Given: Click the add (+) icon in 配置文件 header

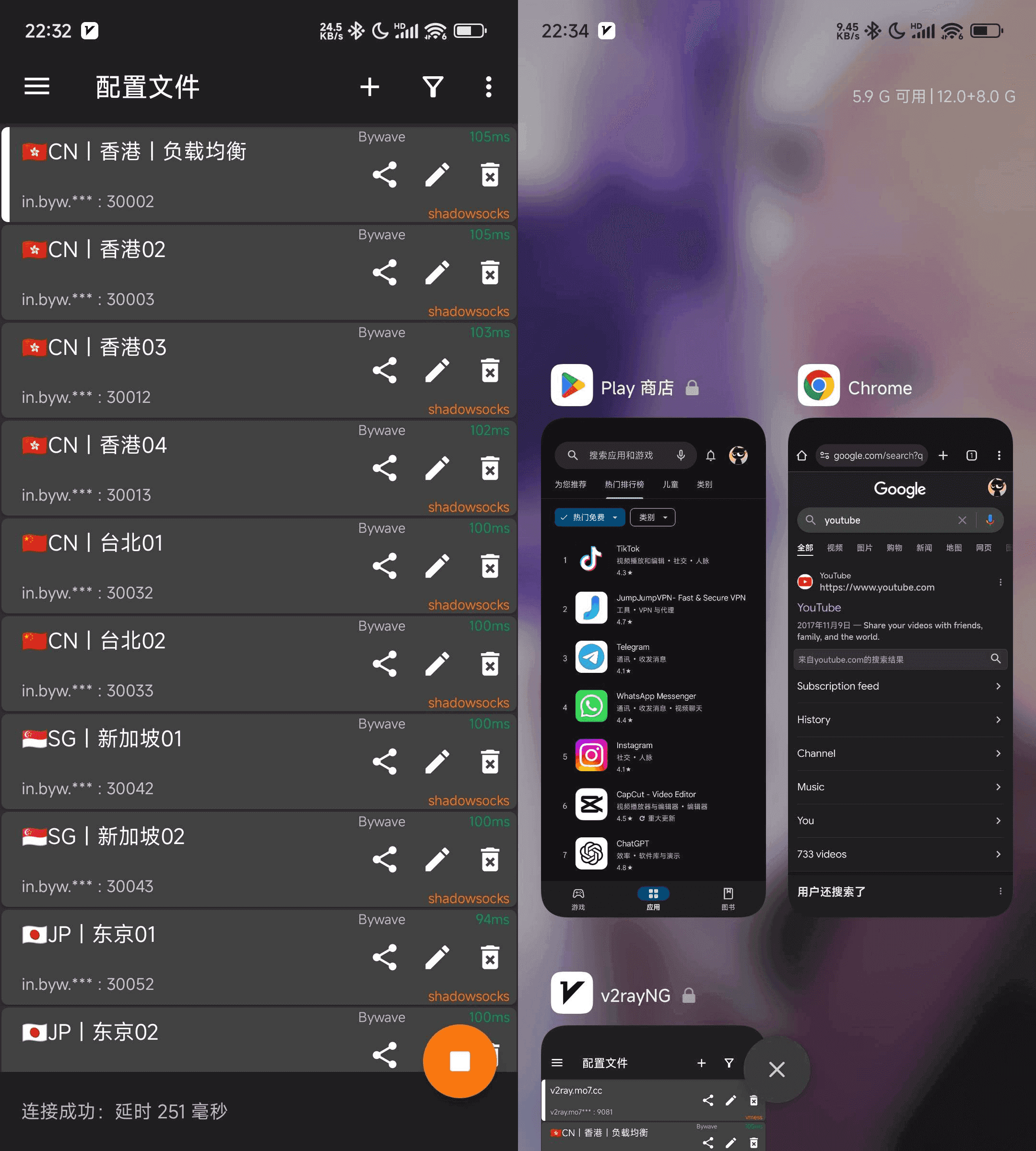Looking at the screenshot, I should point(368,88).
